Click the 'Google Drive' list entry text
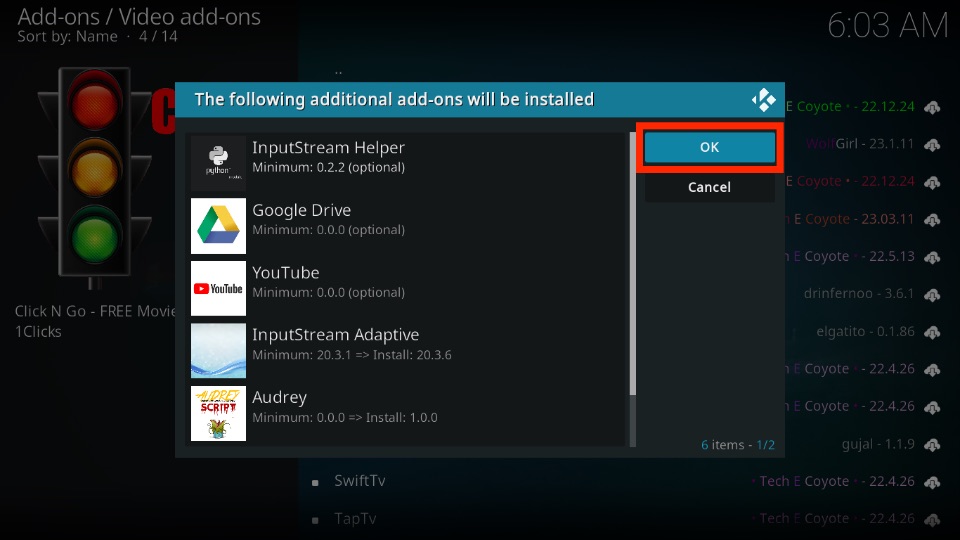The height and width of the screenshot is (540, 960). pyautogui.click(x=301, y=210)
